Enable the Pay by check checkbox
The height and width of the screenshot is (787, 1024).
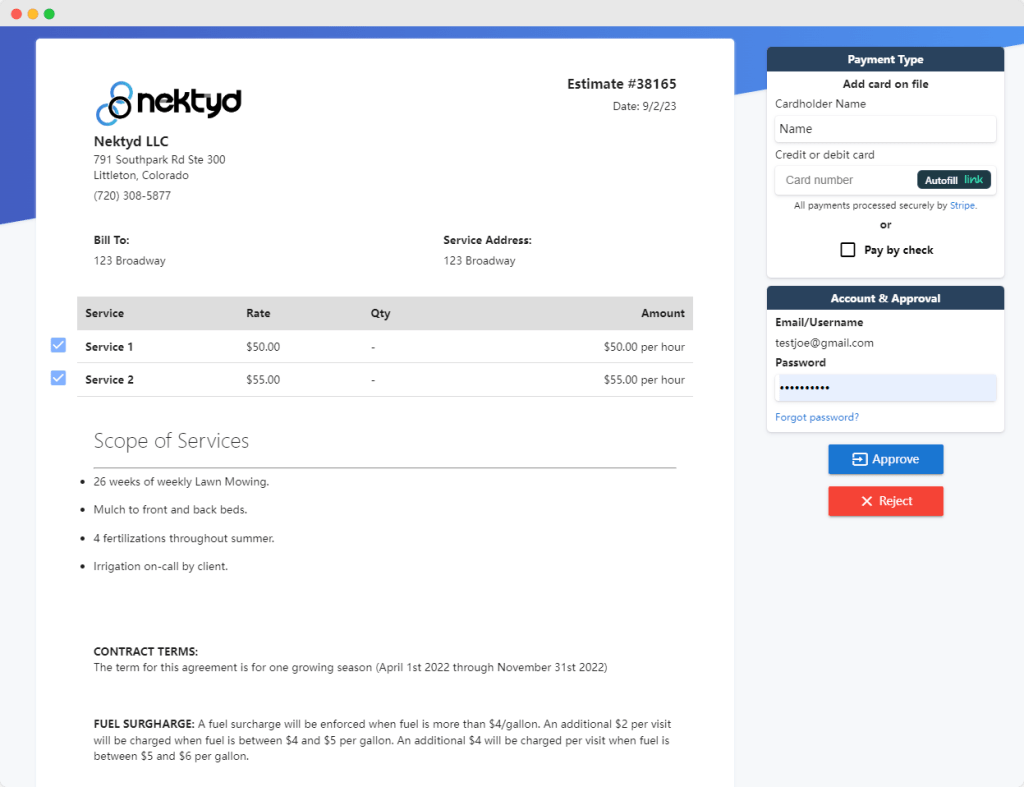pos(848,249)
